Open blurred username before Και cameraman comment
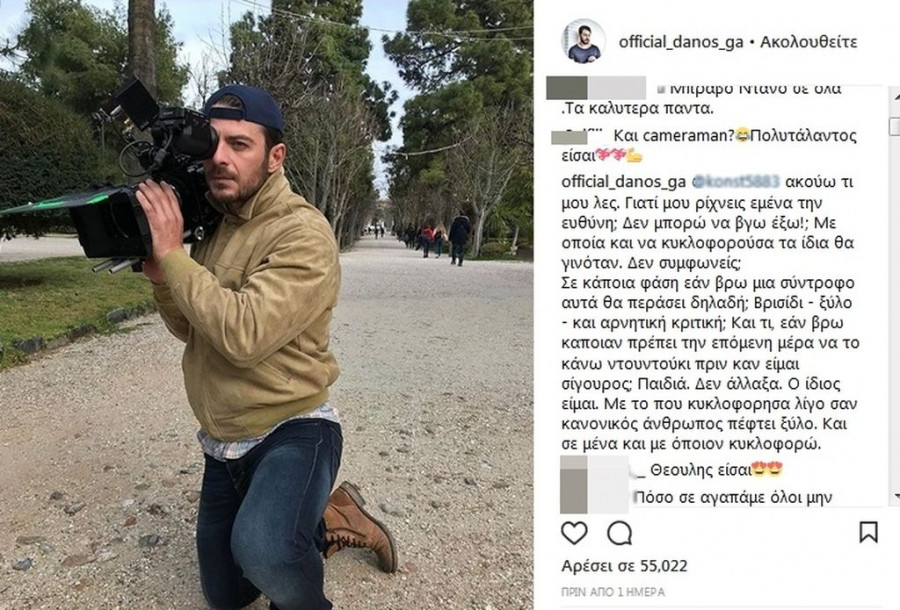The height and width of the screenshot is (610, 900). point(577,137)
